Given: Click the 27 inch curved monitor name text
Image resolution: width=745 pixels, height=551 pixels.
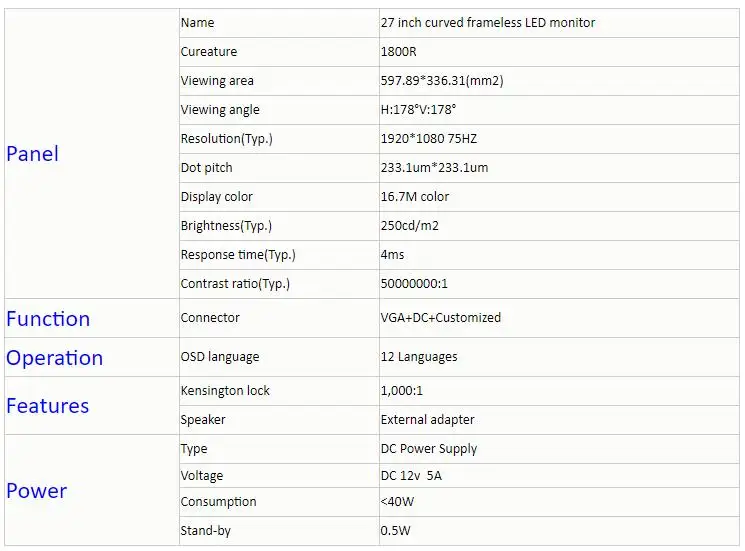Looking at the screenshot, I should [488, 23].
